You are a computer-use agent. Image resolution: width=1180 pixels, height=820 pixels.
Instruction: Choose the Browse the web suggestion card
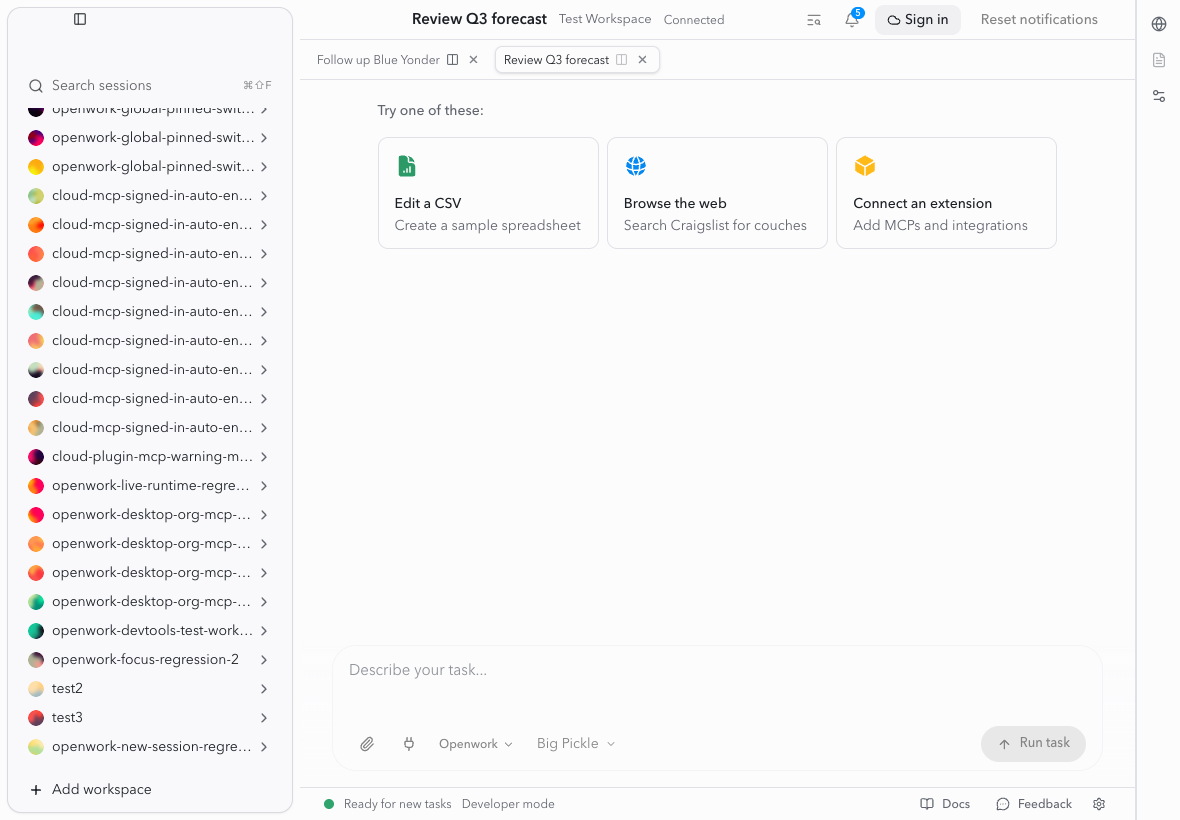point(717,193)
